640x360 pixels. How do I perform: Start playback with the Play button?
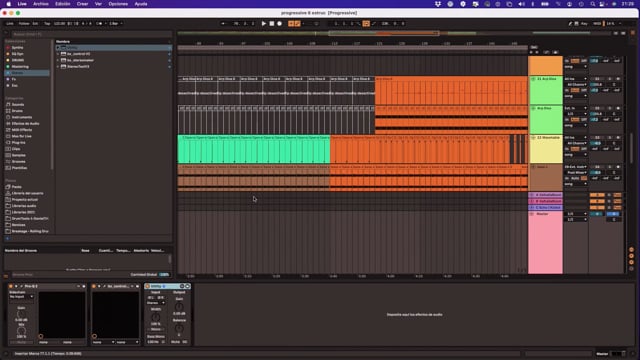click(x=264, y=24)
